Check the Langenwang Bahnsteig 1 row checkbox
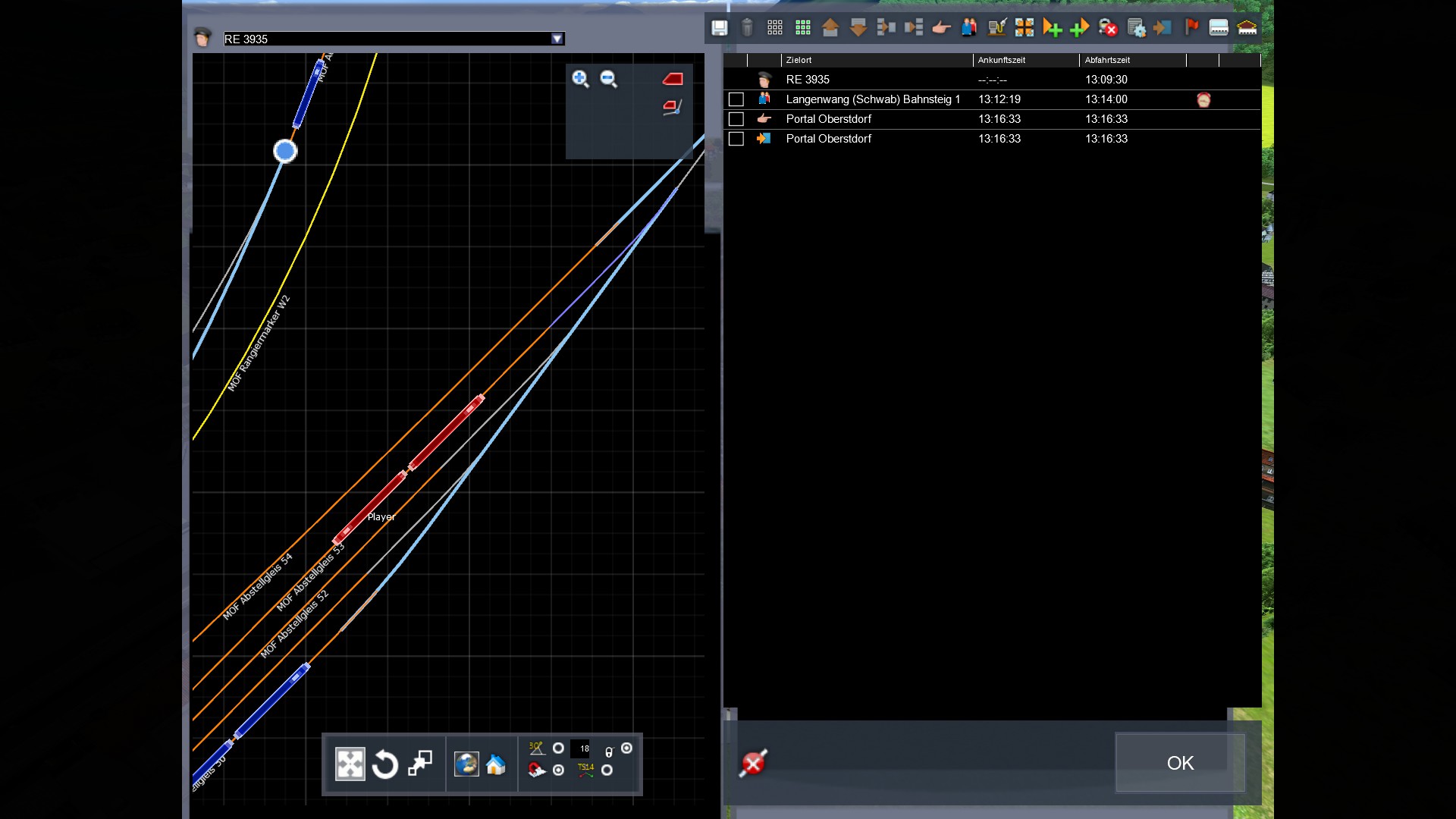 [736, 99]
